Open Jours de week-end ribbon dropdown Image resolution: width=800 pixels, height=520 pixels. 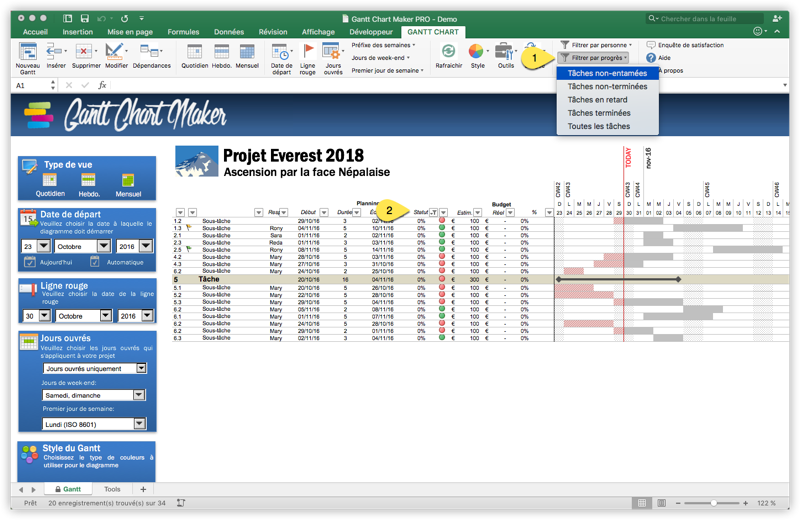[381, 58]
